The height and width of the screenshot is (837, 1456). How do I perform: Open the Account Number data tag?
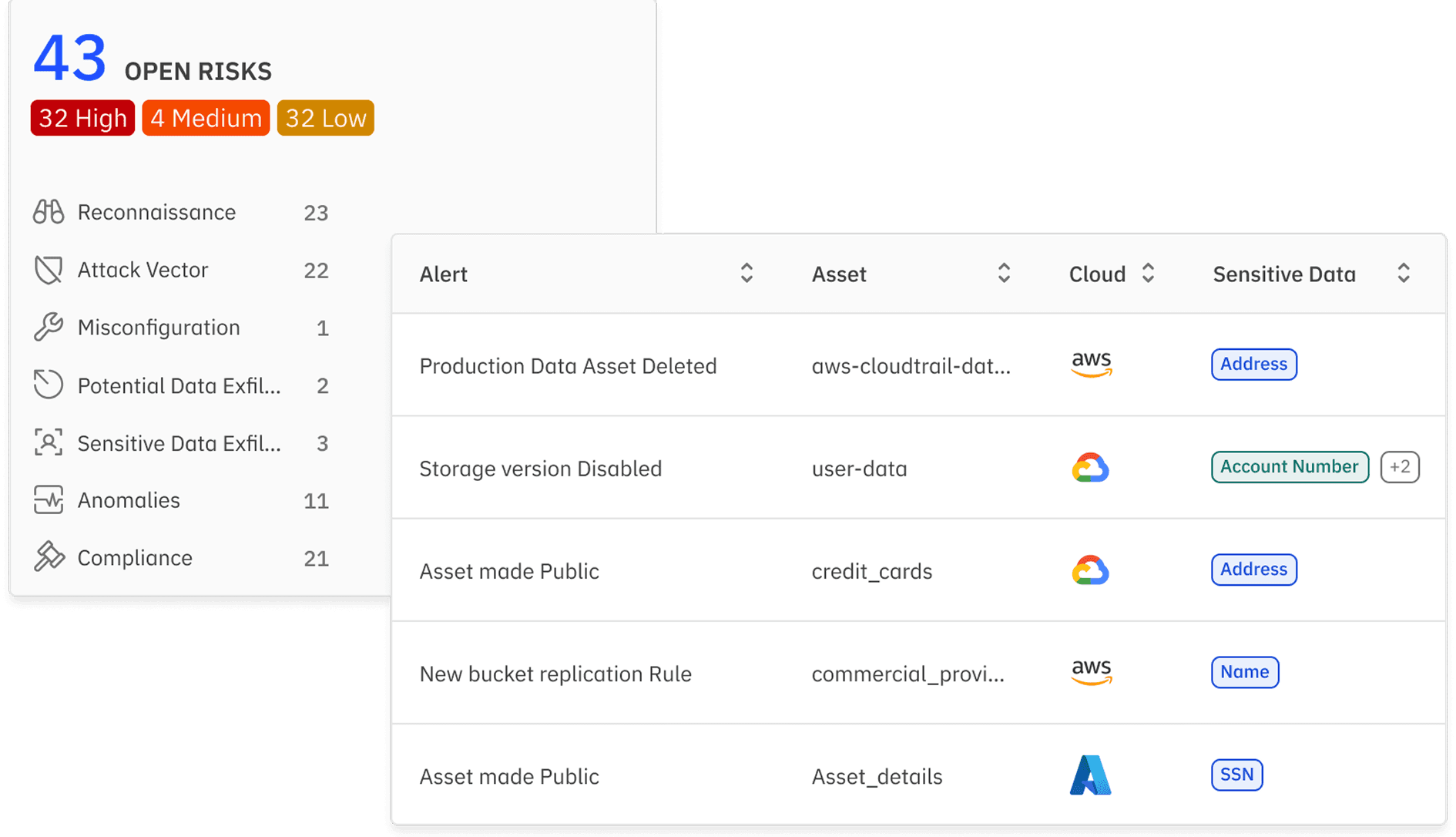(x=1289, y=467)
